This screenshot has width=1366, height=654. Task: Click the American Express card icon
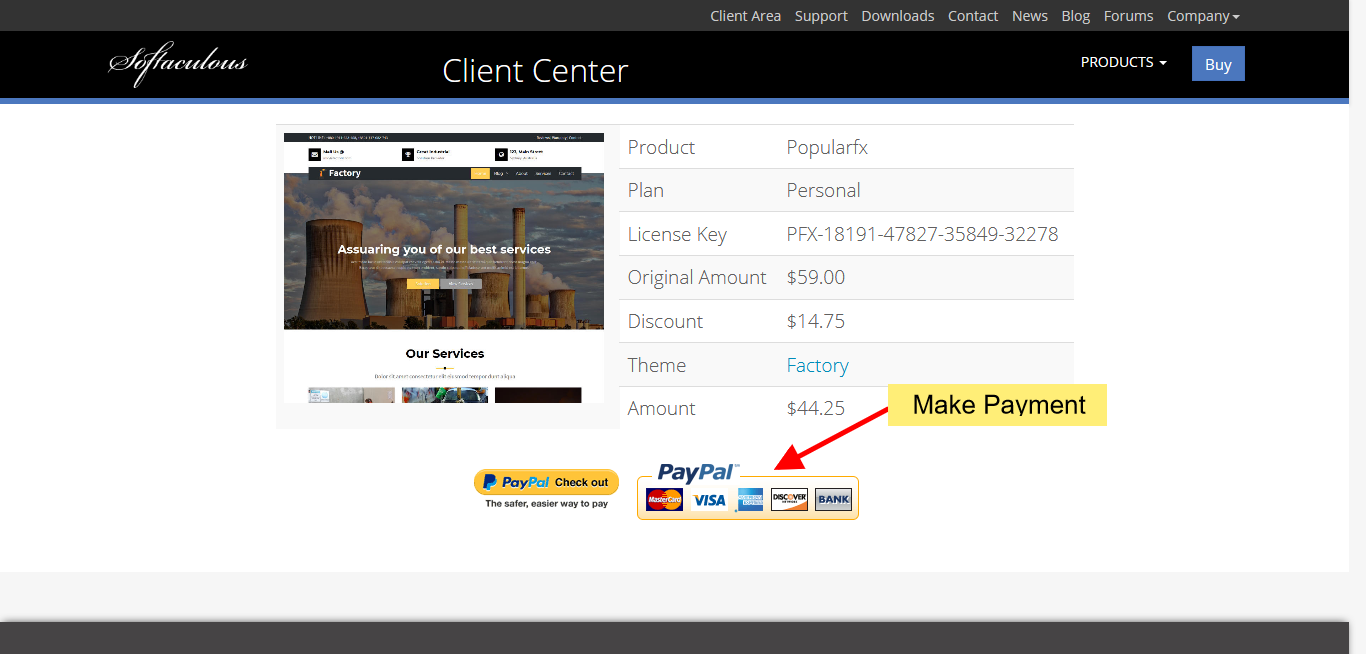750,500
